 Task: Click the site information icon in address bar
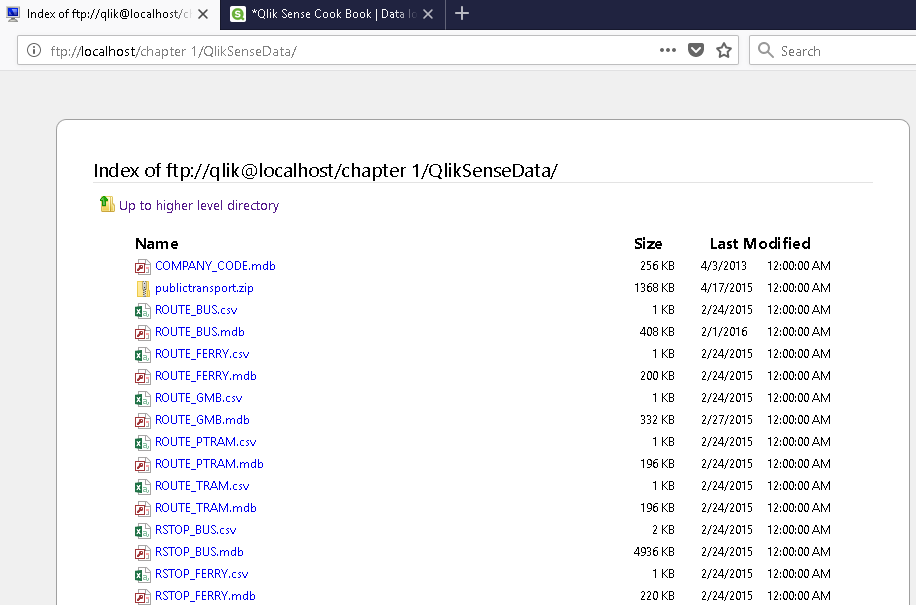(34, 51)
